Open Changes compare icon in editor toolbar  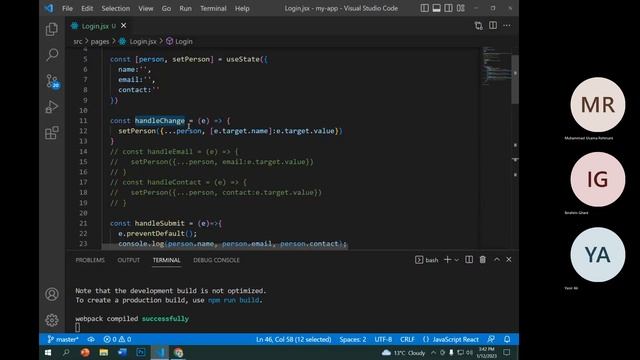479,26
